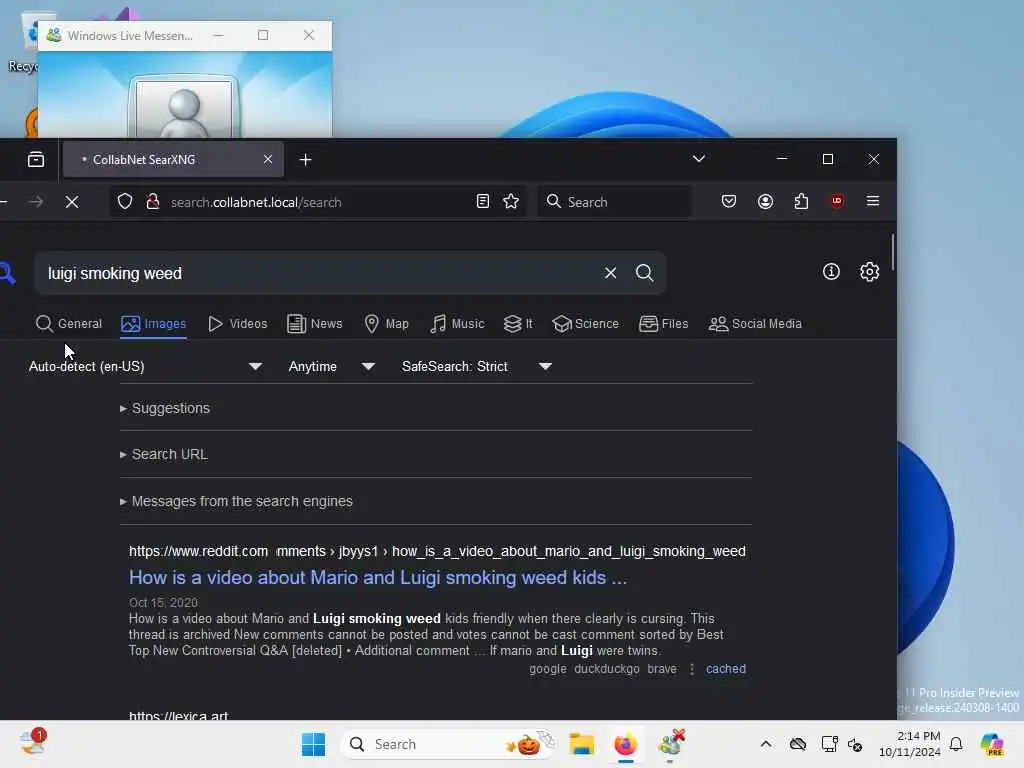Click the address bar URL
Image resolution: width=1024 pixels, height=768 pixels.
pos(256,202)
